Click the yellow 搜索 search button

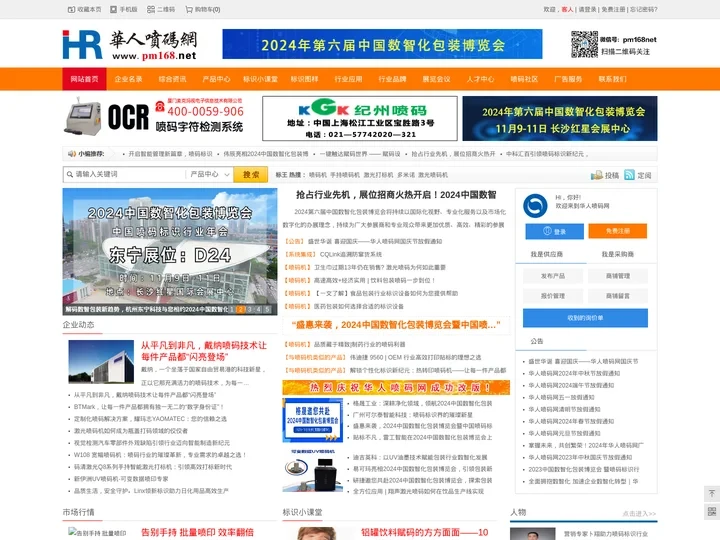pyautogui.click(x=251, y=174)
